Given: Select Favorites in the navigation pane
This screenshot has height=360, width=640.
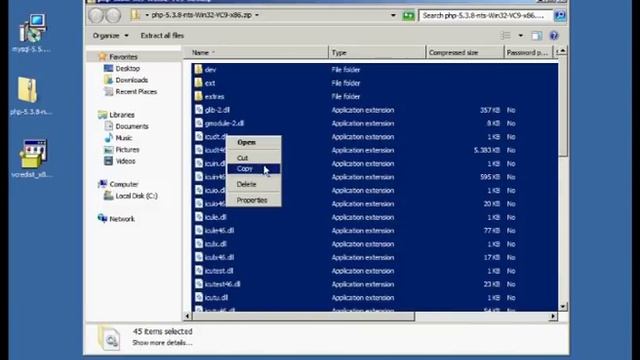Looking at the screenshot, I should pos(123,57).
